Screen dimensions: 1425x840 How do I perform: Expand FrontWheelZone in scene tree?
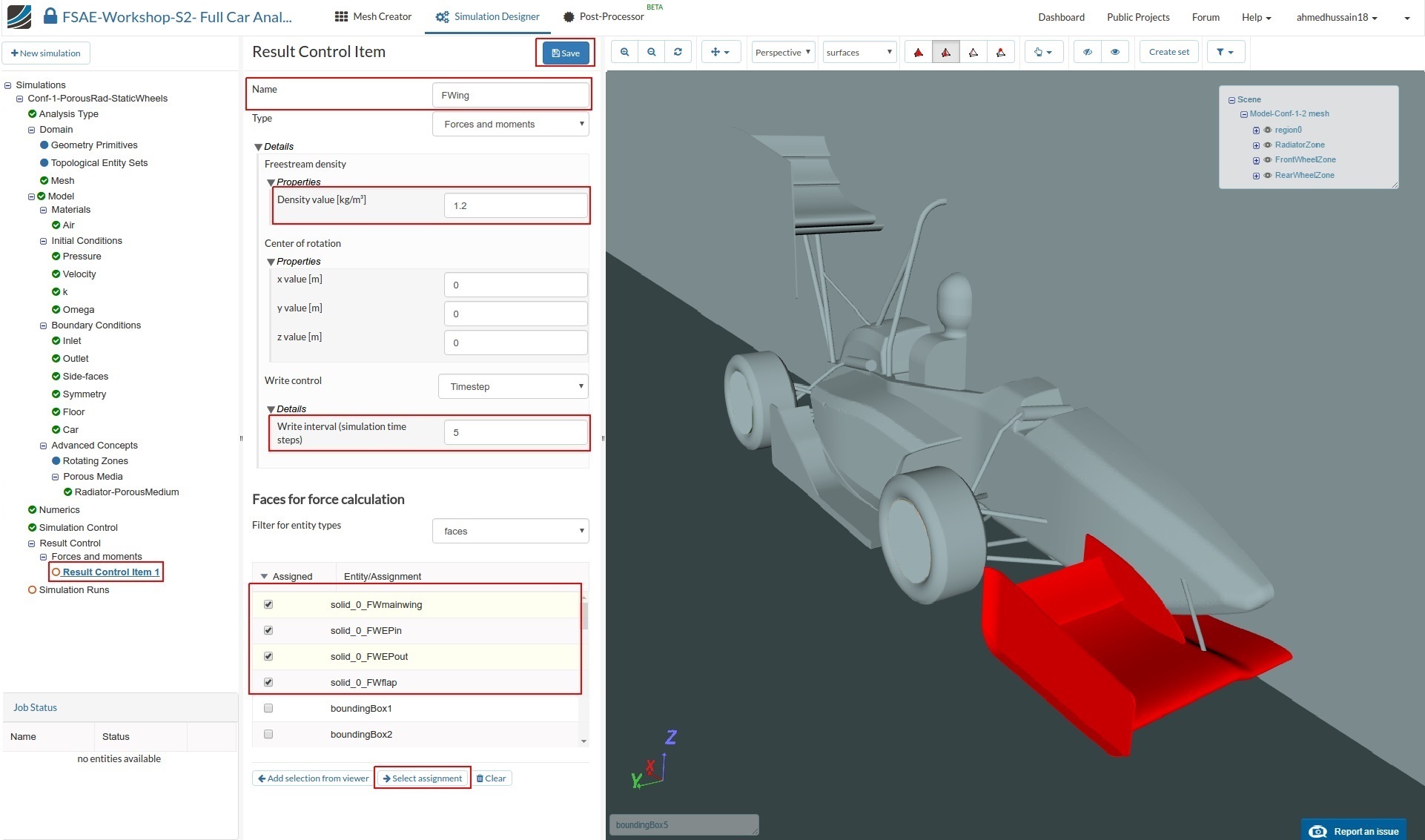[1256, 160]
